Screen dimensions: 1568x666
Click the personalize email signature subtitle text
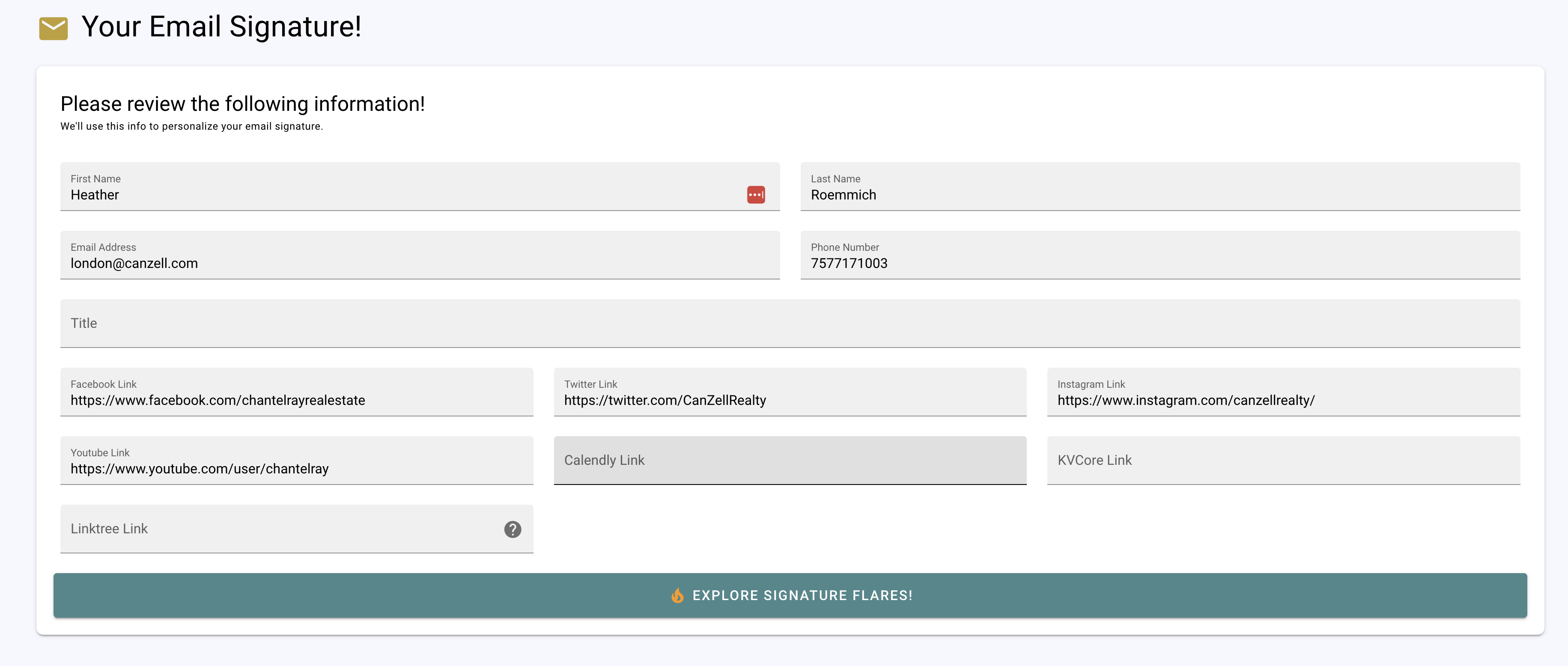(192, 127)
